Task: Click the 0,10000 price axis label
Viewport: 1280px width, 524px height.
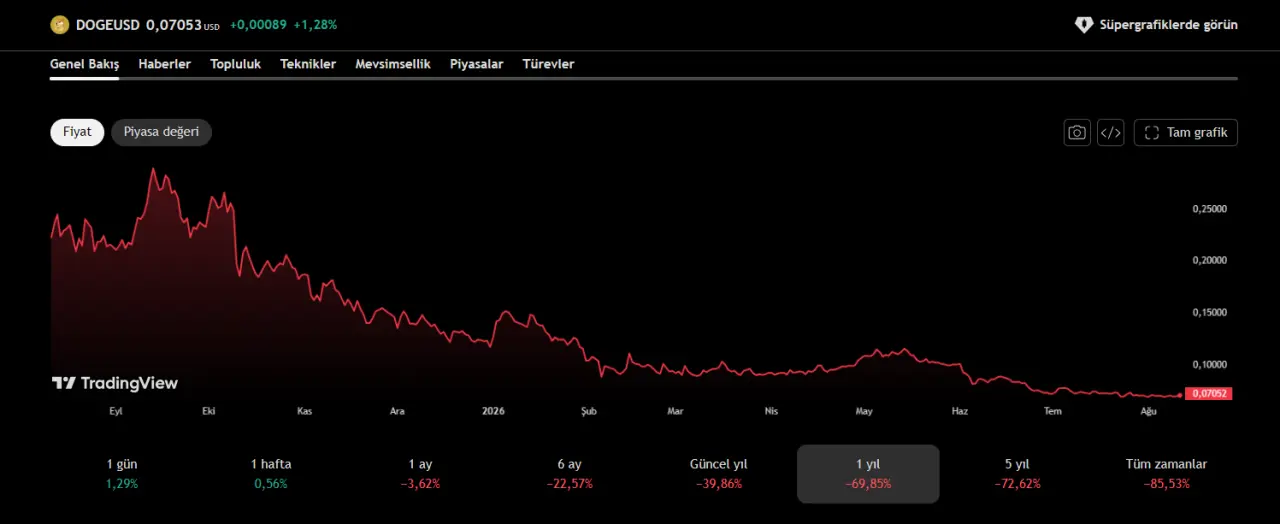Action: pyautogui.click(x=1209, y=364)
